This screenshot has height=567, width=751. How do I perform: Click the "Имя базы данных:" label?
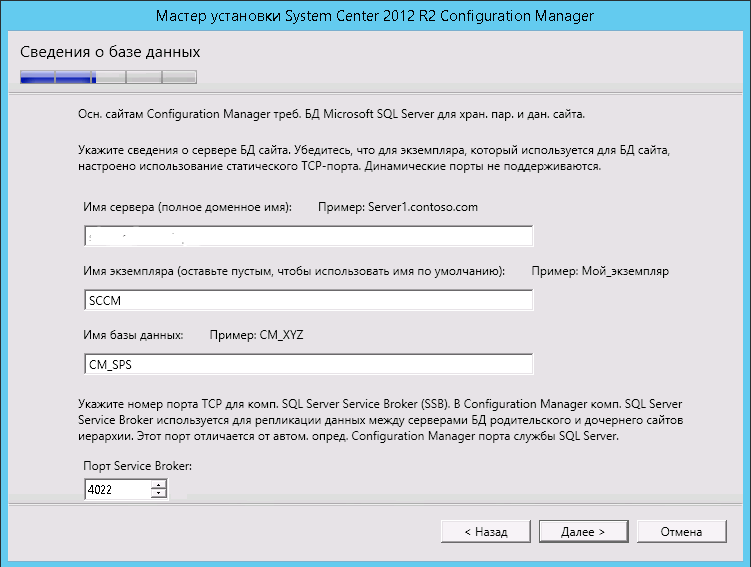coord(136,335)
